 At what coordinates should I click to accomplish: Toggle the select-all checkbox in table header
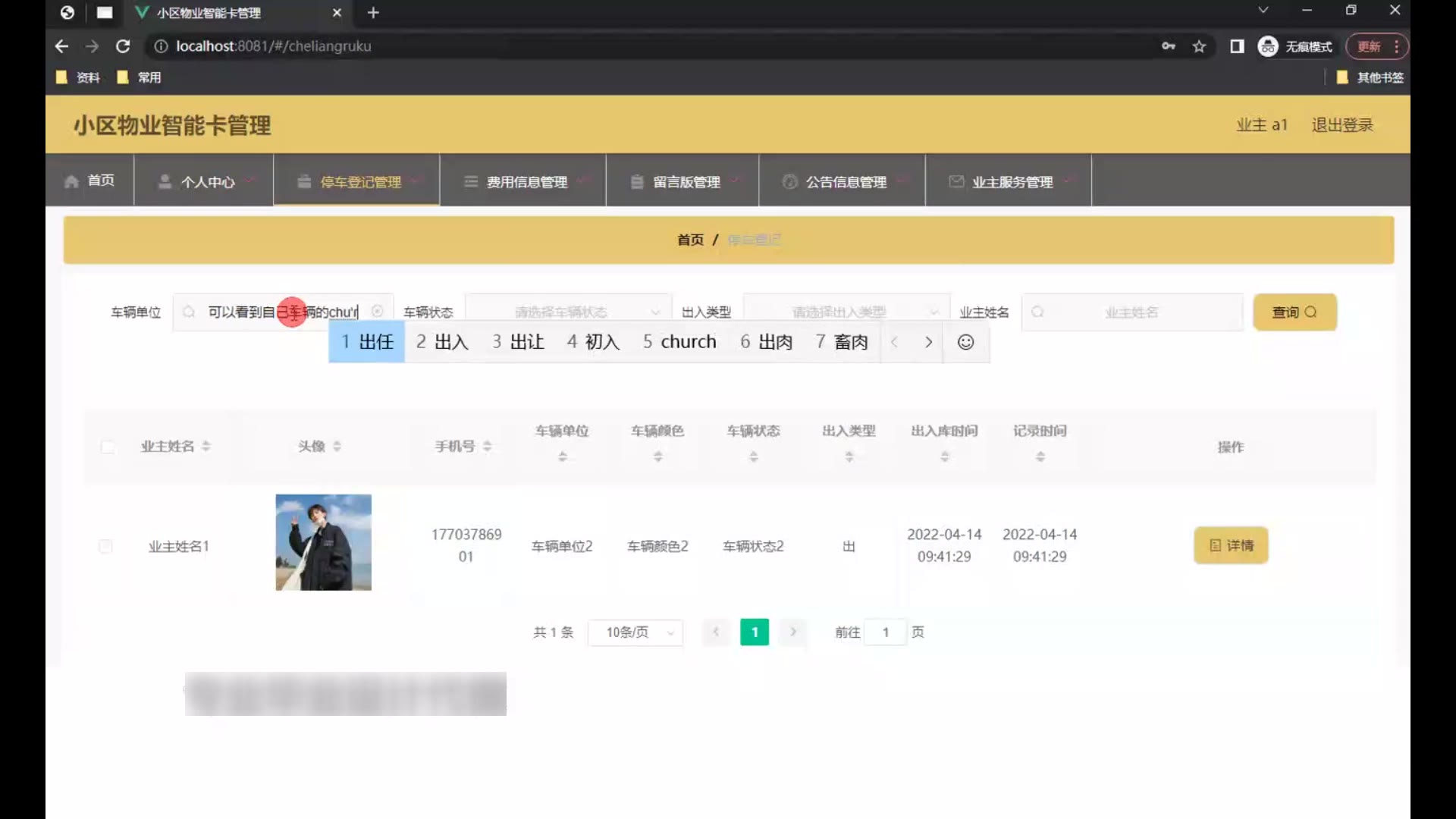[108, 447]
